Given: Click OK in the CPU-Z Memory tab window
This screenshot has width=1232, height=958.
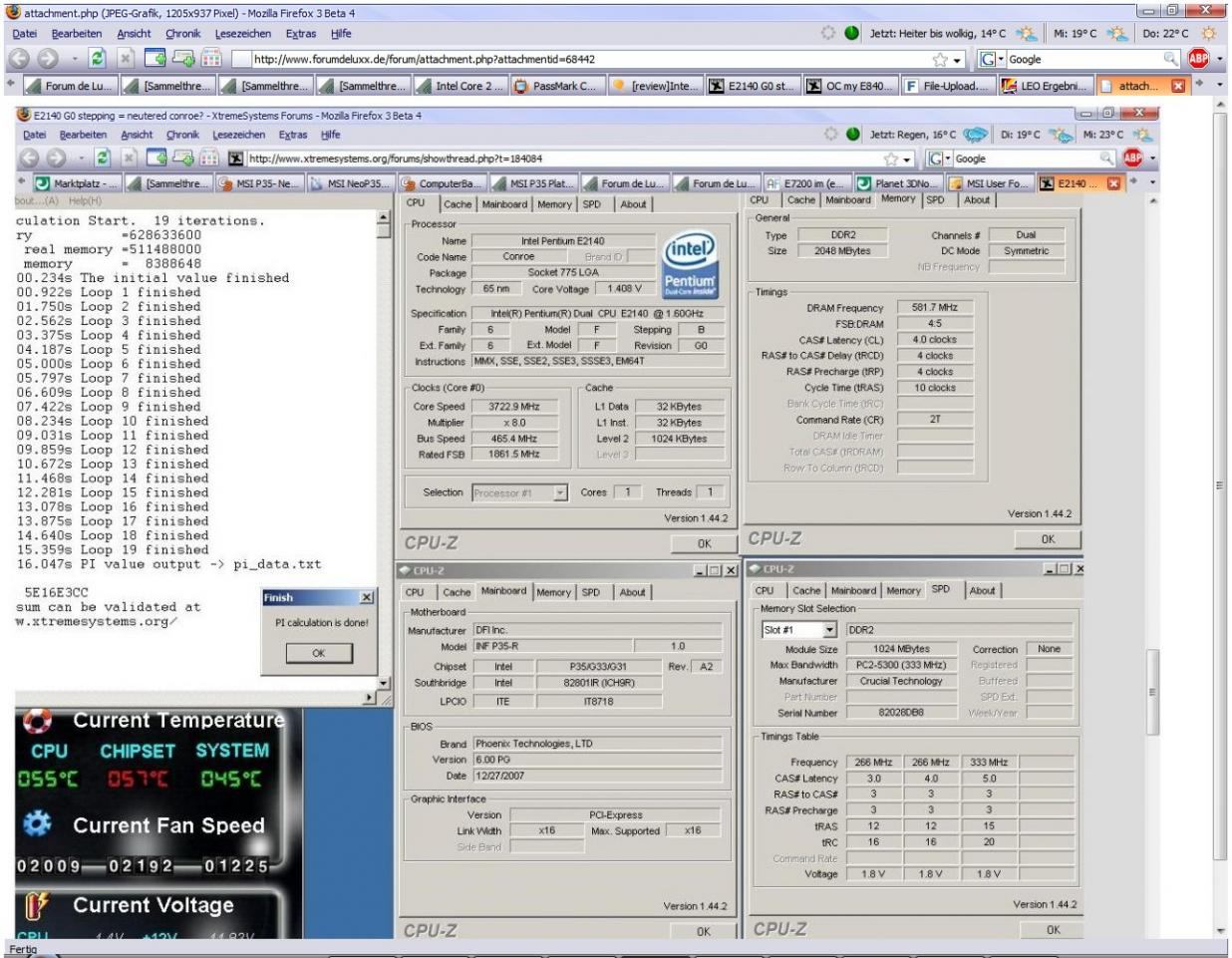Looking at the screenshot, I should (x=1048, y=539).
